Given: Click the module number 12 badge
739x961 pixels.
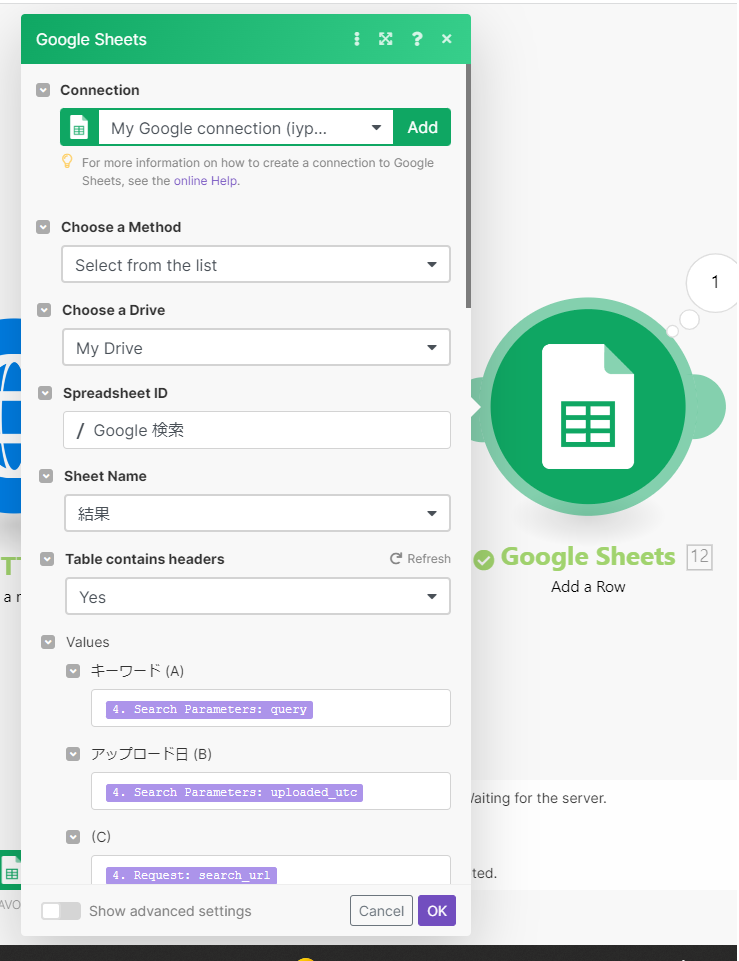Looking at the screenshot, I should [x=699, y=556].
